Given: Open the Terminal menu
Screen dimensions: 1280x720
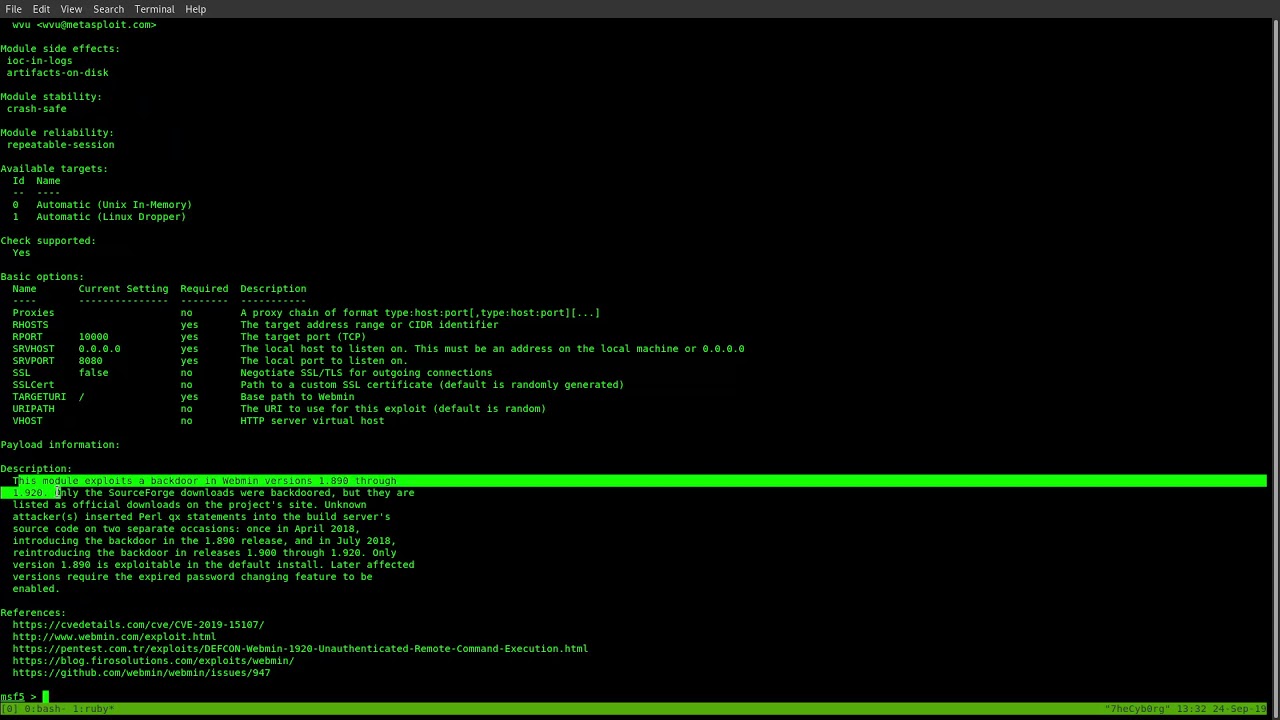Looking at the screenshot, I should point(154,9).
